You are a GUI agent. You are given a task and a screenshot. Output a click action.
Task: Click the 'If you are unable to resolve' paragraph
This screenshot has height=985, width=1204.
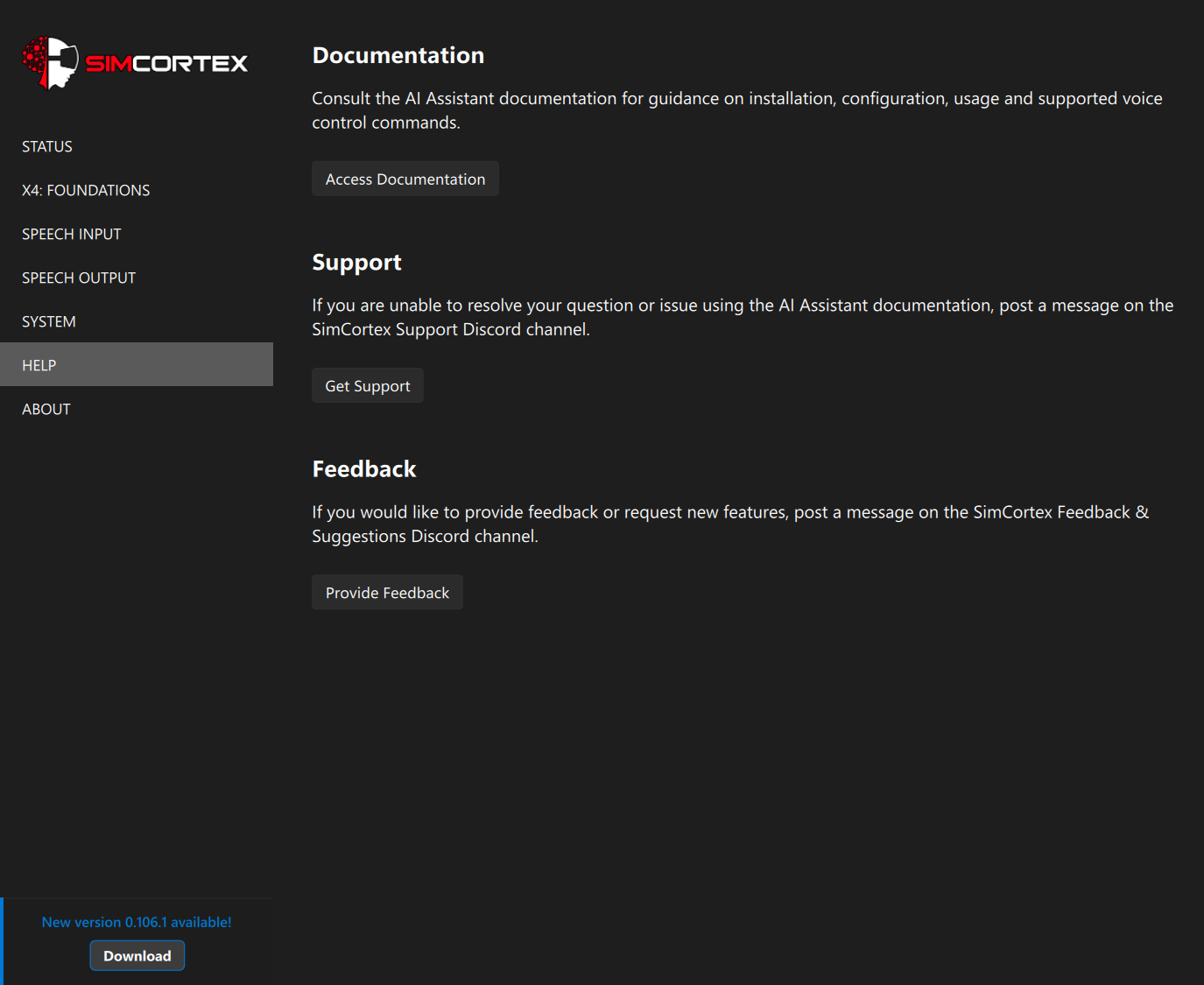tap(743, 317)
